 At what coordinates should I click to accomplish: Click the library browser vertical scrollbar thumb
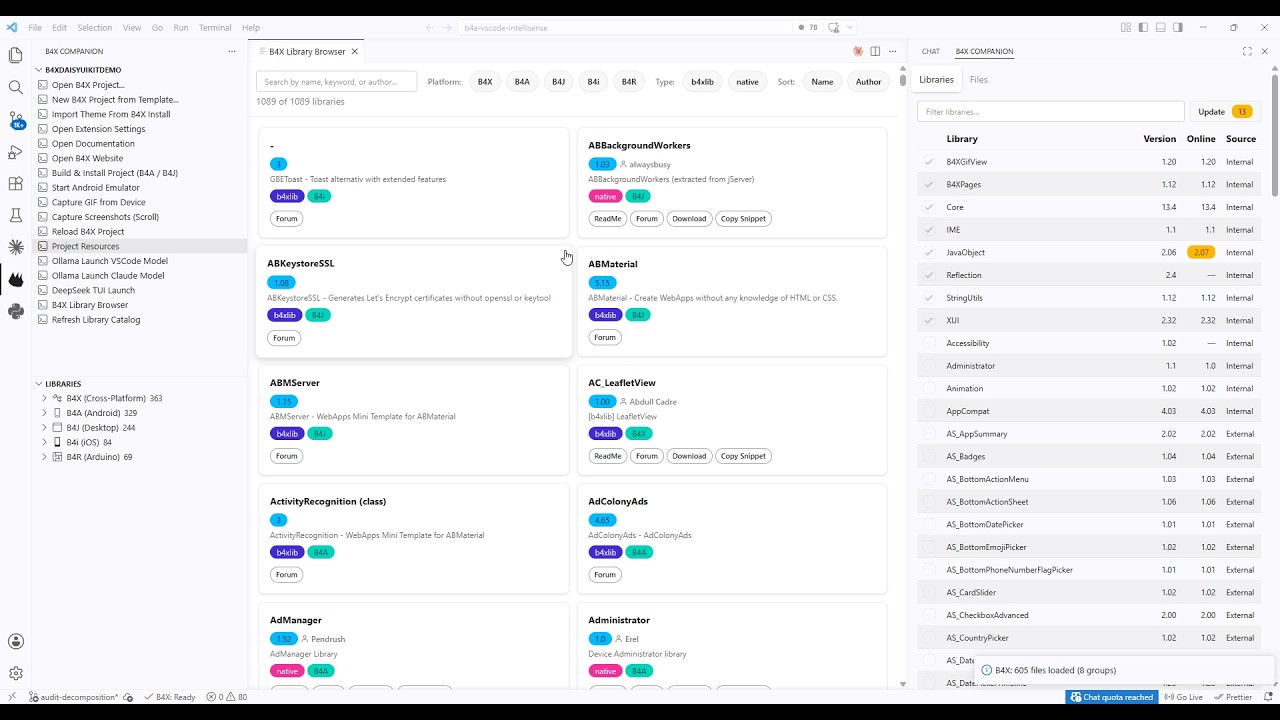coord(903,80)
